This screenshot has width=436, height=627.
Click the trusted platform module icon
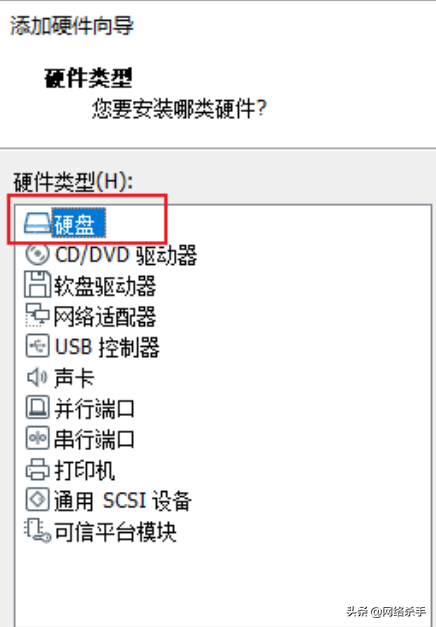point(37,531)
